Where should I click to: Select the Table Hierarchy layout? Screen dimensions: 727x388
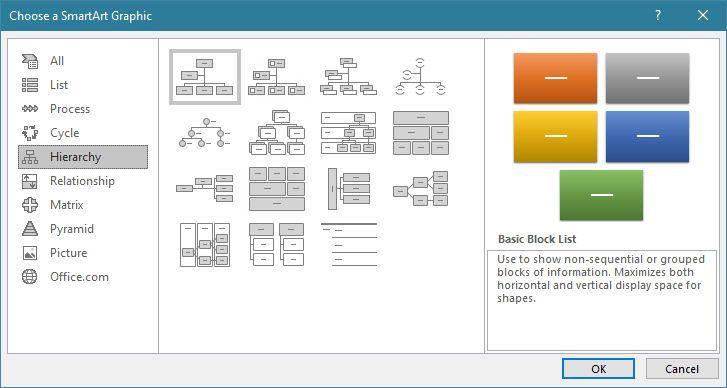421,133
